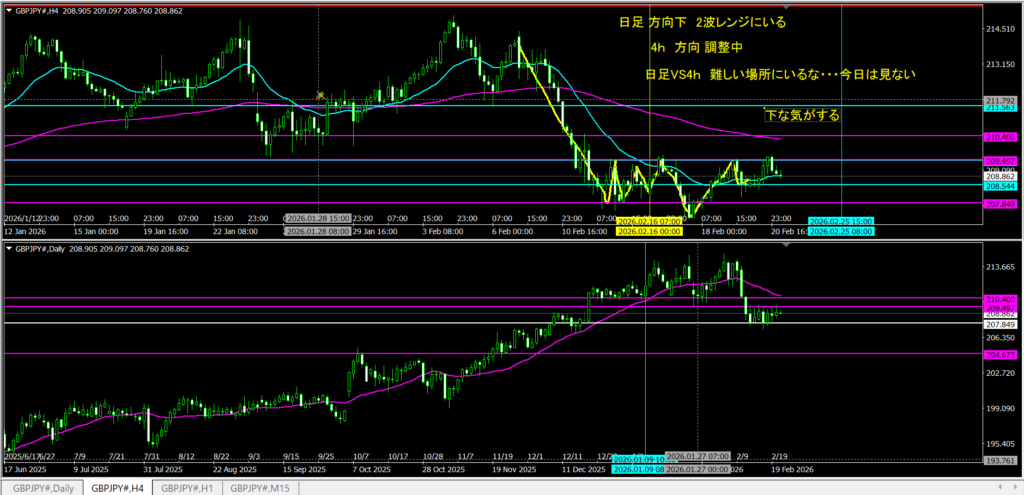Click the 210.400 magenta price label
1024x495 pixels.
tap(1001, 136)
